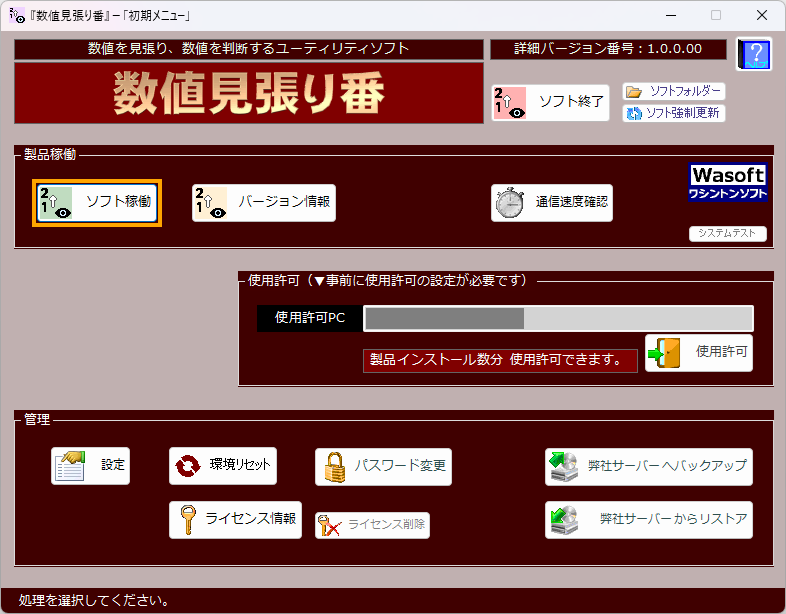Minimize the window
786x614 pixels.
[x=671, y=16]
